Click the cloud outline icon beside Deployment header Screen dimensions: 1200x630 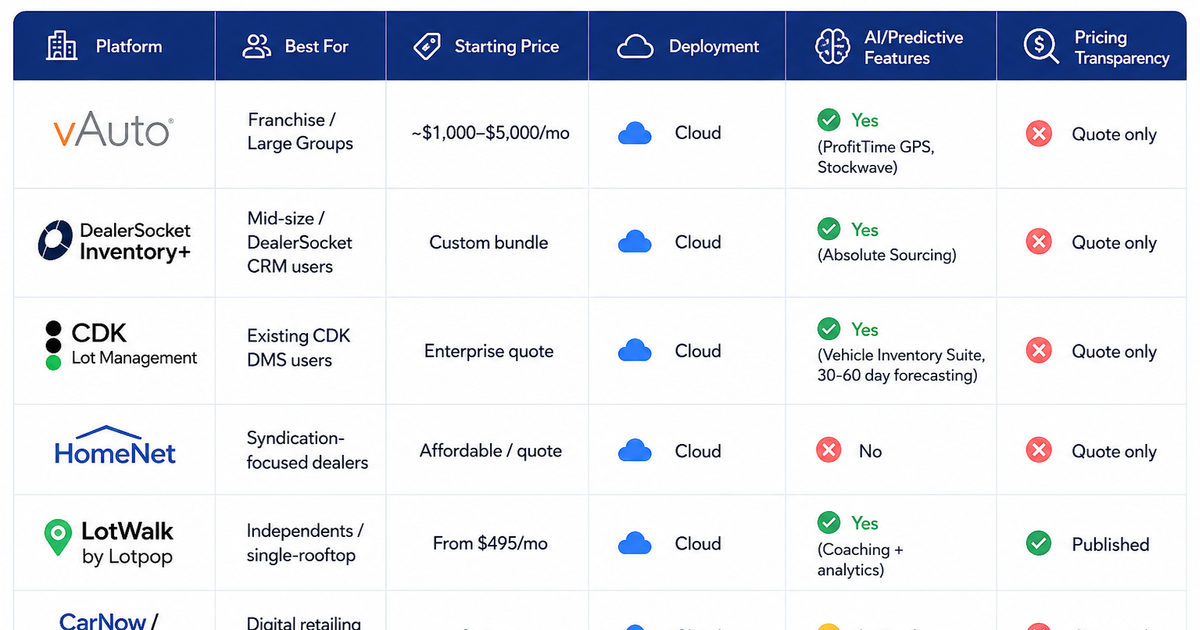click(635, 47)
